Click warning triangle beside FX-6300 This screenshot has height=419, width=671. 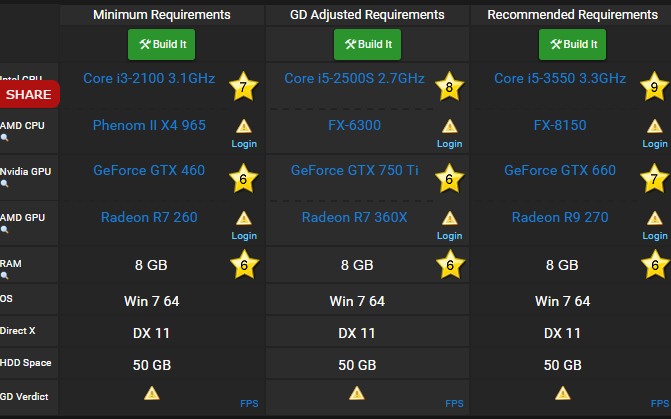(449, 126)
